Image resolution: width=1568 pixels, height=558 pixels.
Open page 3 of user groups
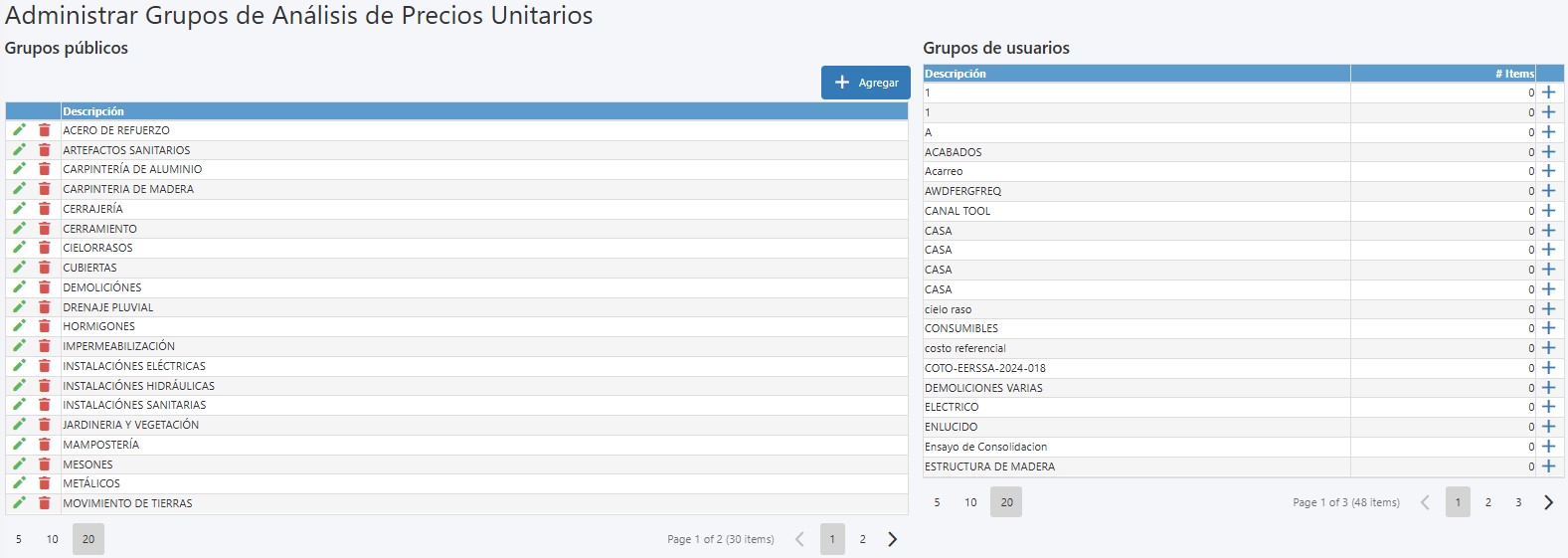click(x=1517, y=502)
